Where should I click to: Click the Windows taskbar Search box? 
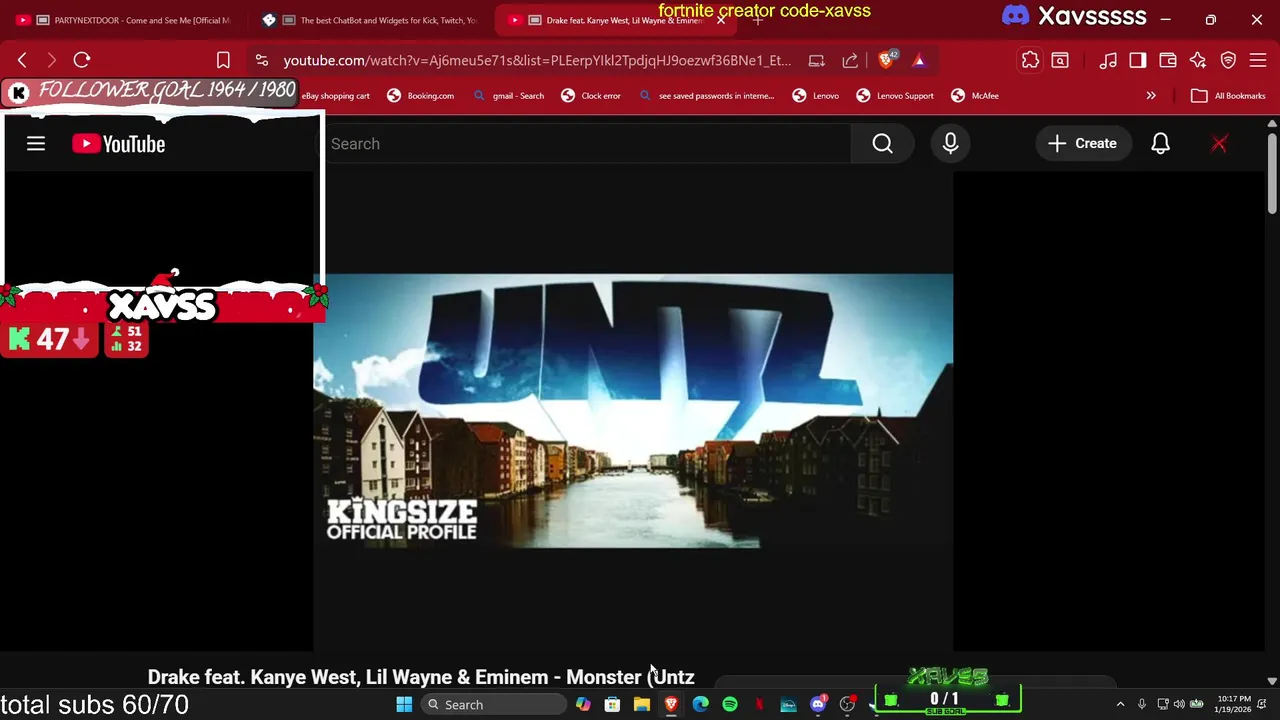(493, 704)
